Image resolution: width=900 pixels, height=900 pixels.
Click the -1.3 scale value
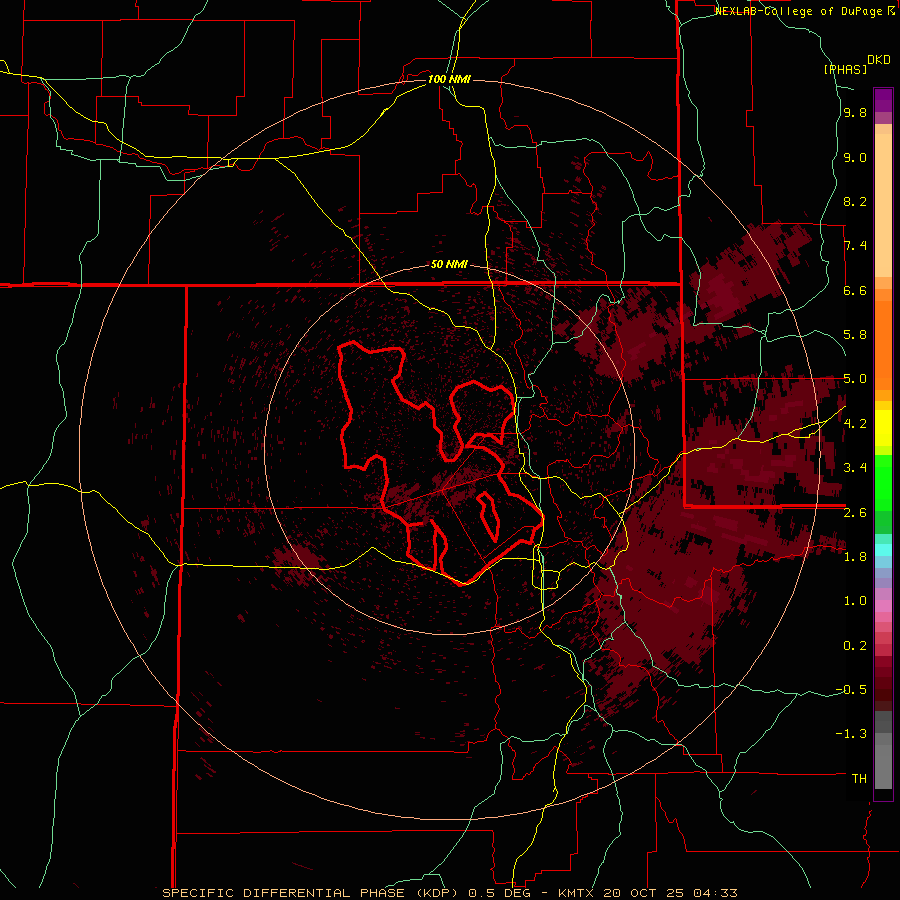[851, 734]
